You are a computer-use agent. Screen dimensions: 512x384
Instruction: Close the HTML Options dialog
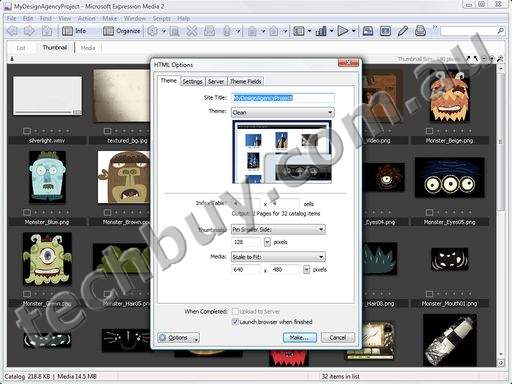(x=348, y=62)
